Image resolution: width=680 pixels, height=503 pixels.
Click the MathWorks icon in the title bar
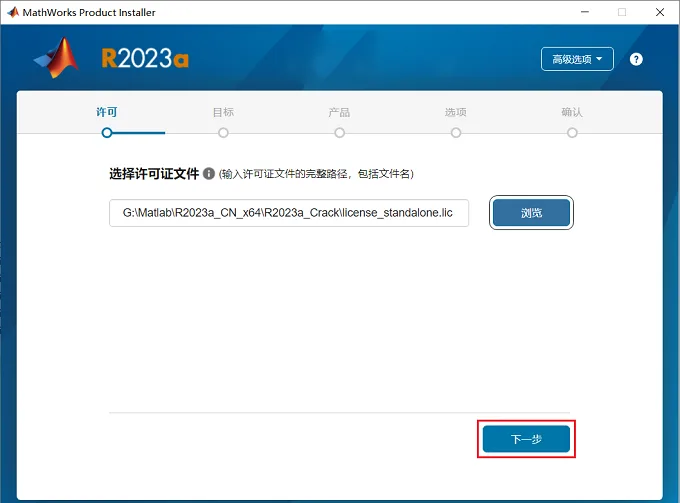(x=13, y=12)
